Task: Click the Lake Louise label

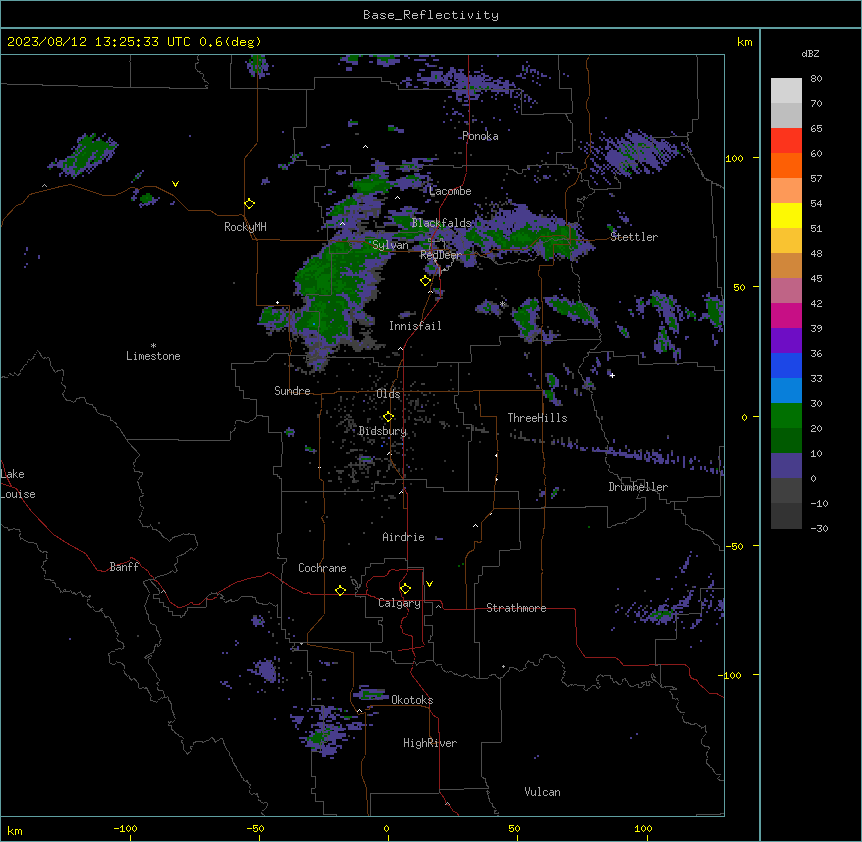Action: (x=18, y=484)
